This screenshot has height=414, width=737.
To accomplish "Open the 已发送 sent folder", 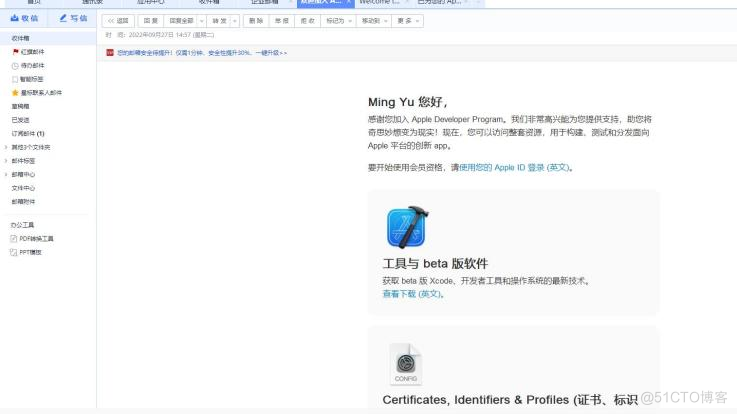I will (20, 120).
